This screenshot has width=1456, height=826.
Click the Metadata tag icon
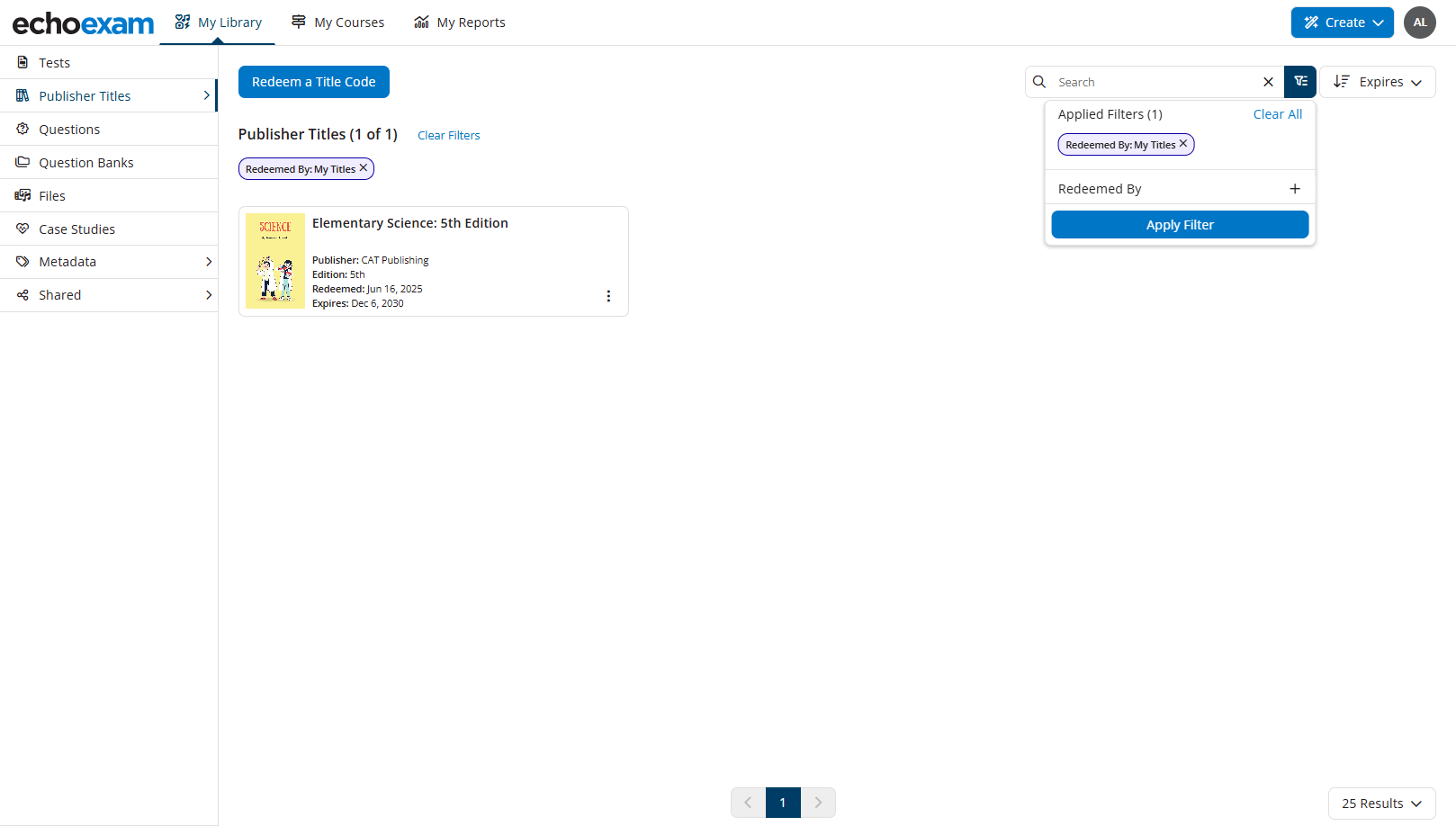[x=22, y=261]
